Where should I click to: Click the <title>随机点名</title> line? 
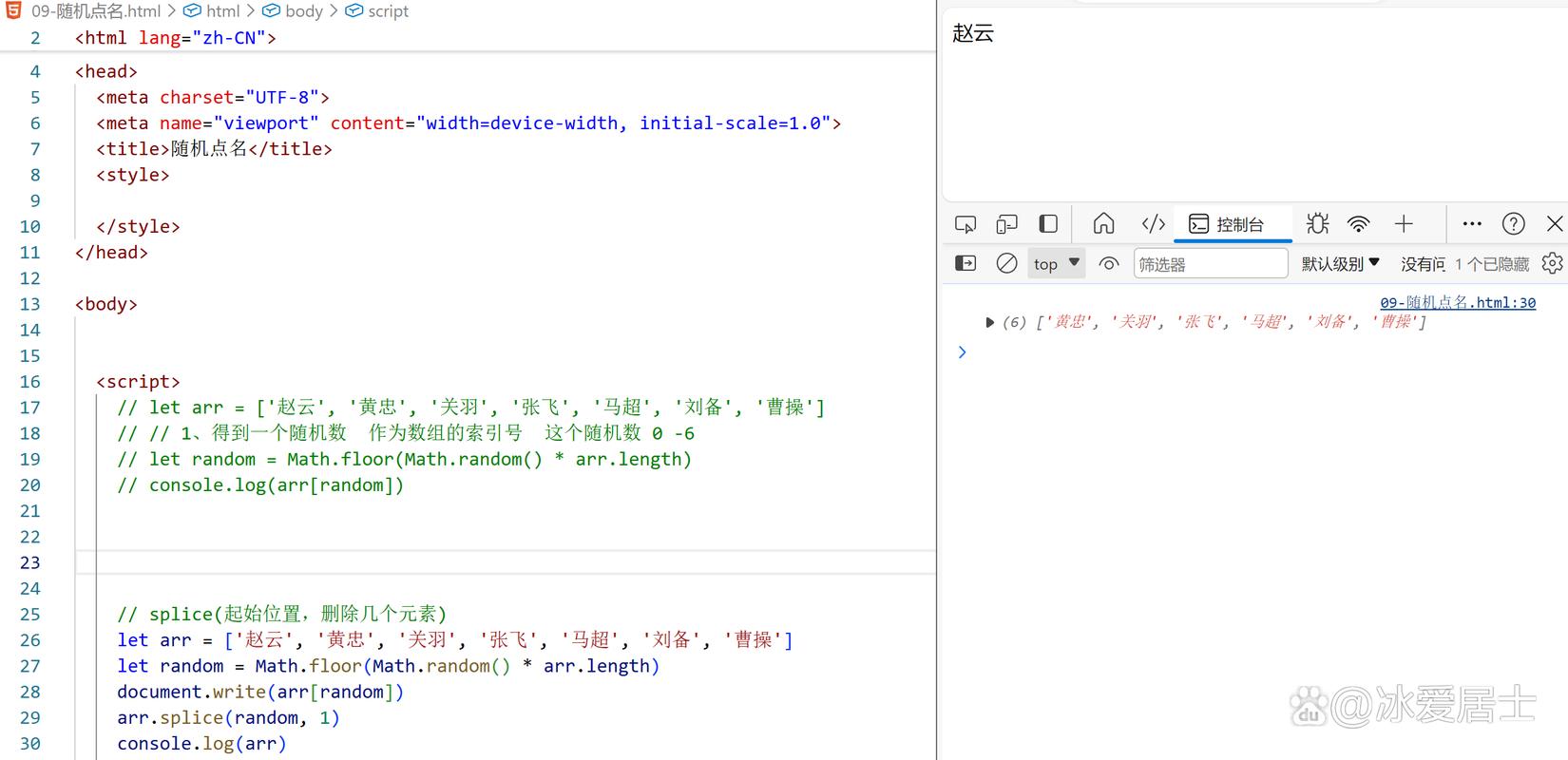pyautogui.click(x=214, y=149)
